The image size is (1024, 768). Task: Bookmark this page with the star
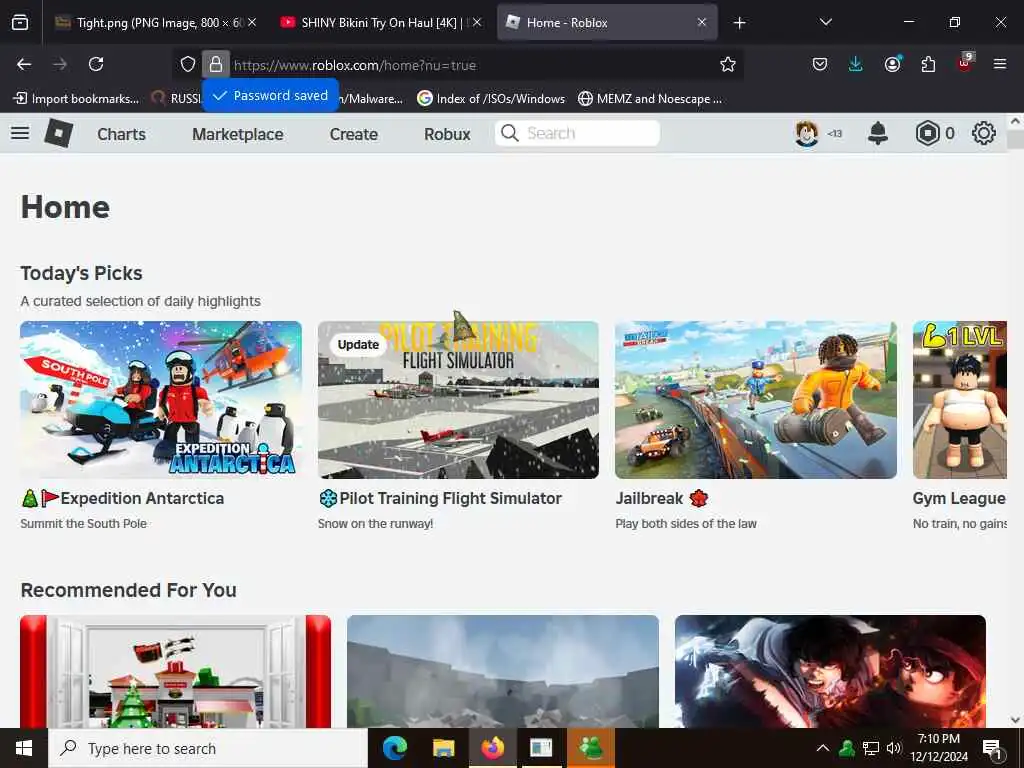tap(728, 64)
